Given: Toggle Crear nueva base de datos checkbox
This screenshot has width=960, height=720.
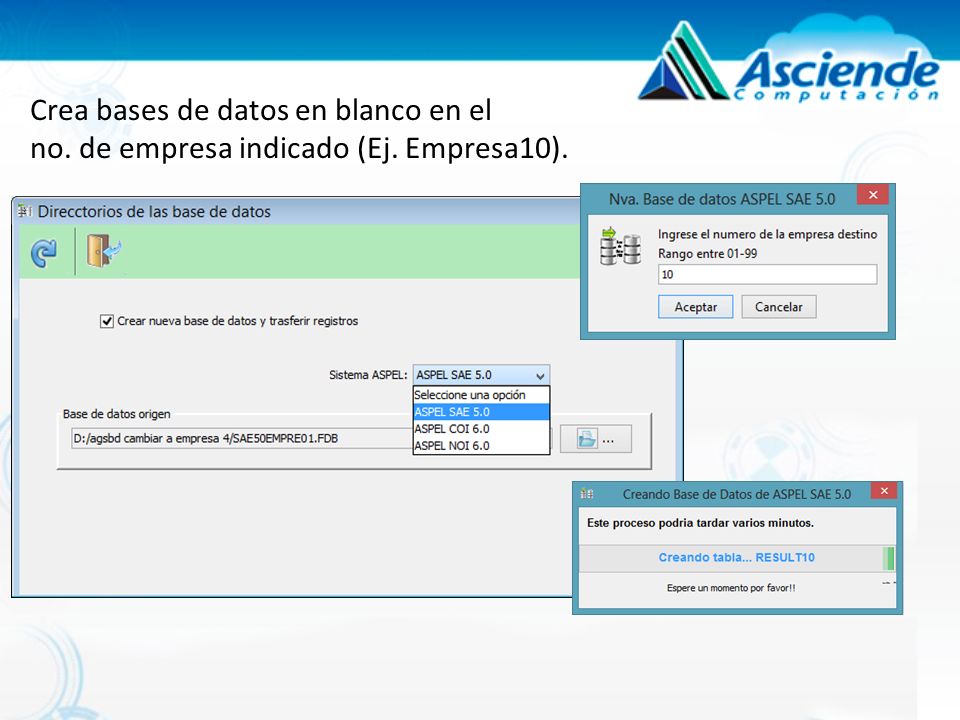Looking at the screenshot, I should [107, 321].
